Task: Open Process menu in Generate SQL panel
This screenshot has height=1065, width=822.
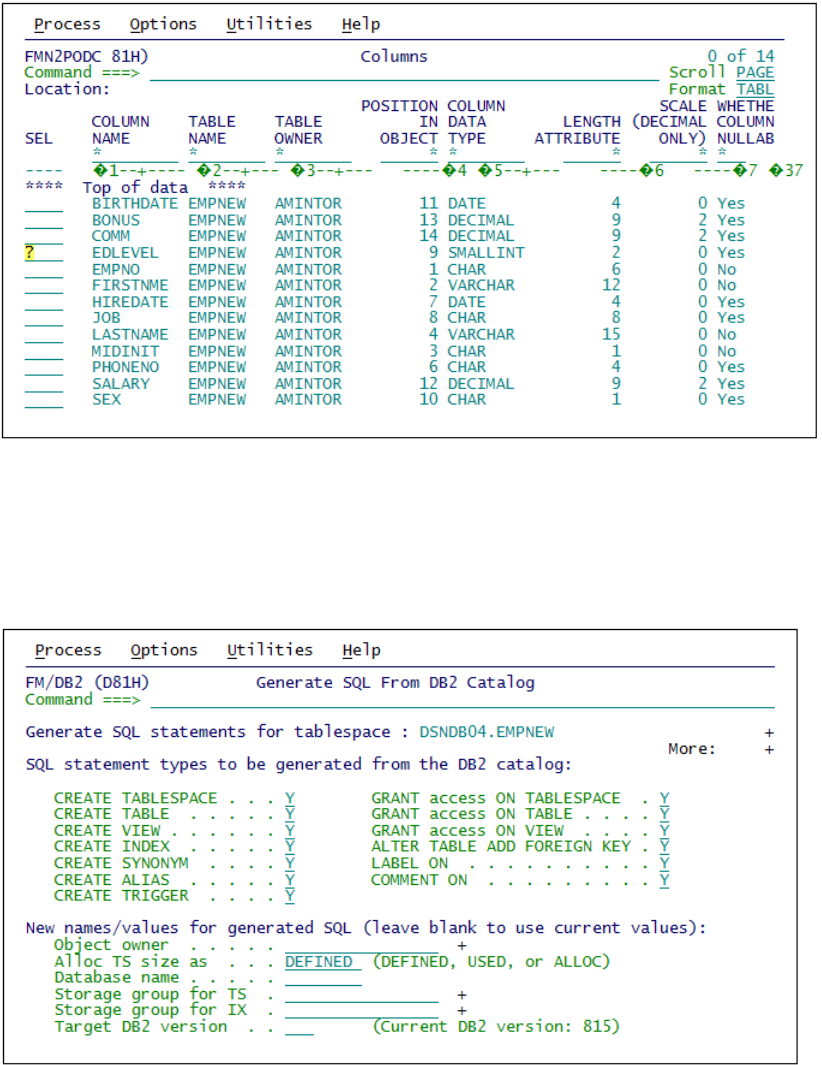Action: tap(68, 650)
